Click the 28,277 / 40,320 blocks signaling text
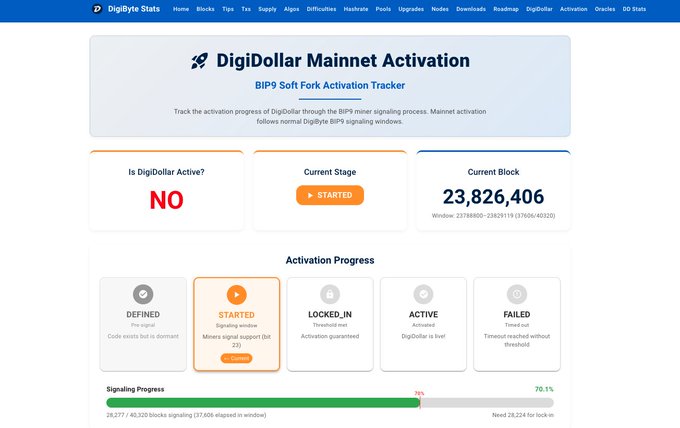 186,415
